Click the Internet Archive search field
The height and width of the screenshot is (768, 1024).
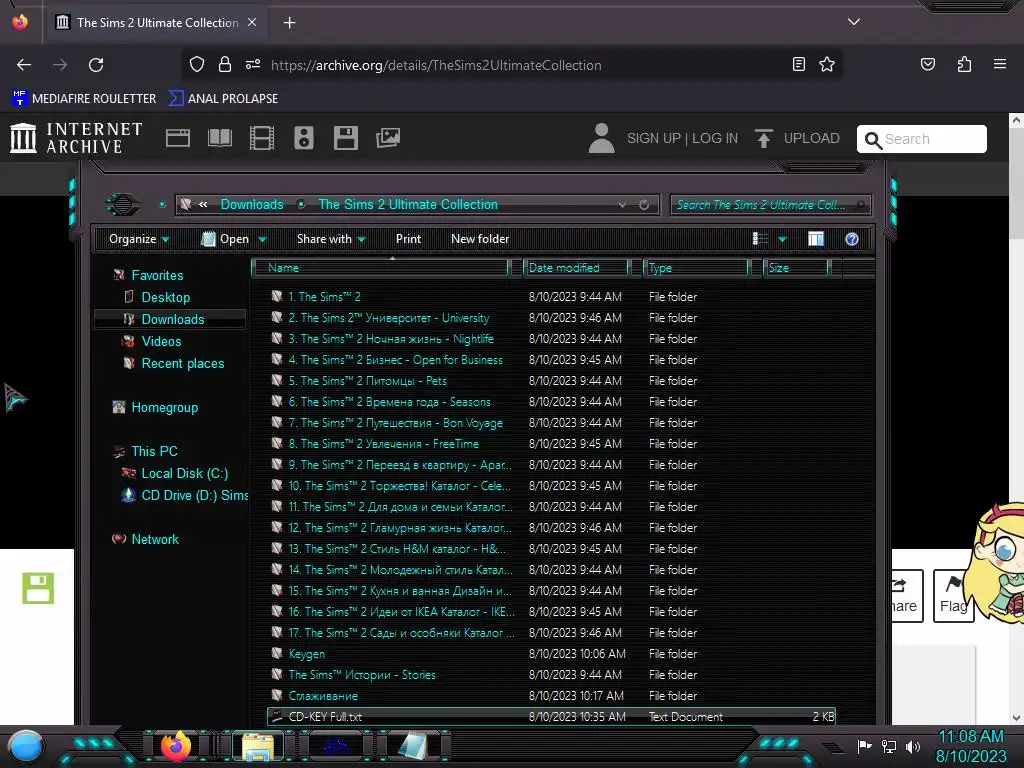(x=921, y=139)
